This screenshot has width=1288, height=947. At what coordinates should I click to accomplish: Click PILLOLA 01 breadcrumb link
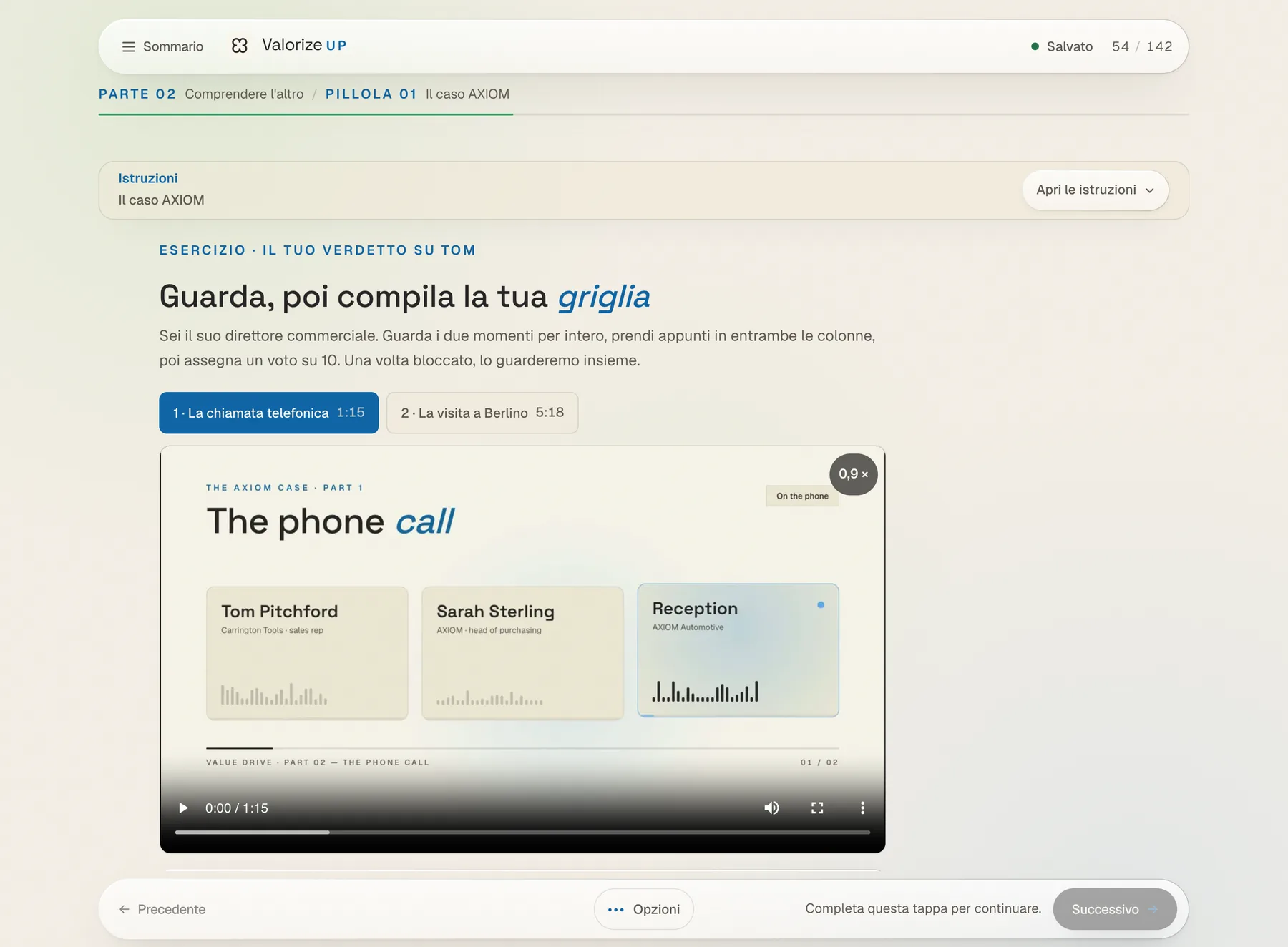[371, 94]
